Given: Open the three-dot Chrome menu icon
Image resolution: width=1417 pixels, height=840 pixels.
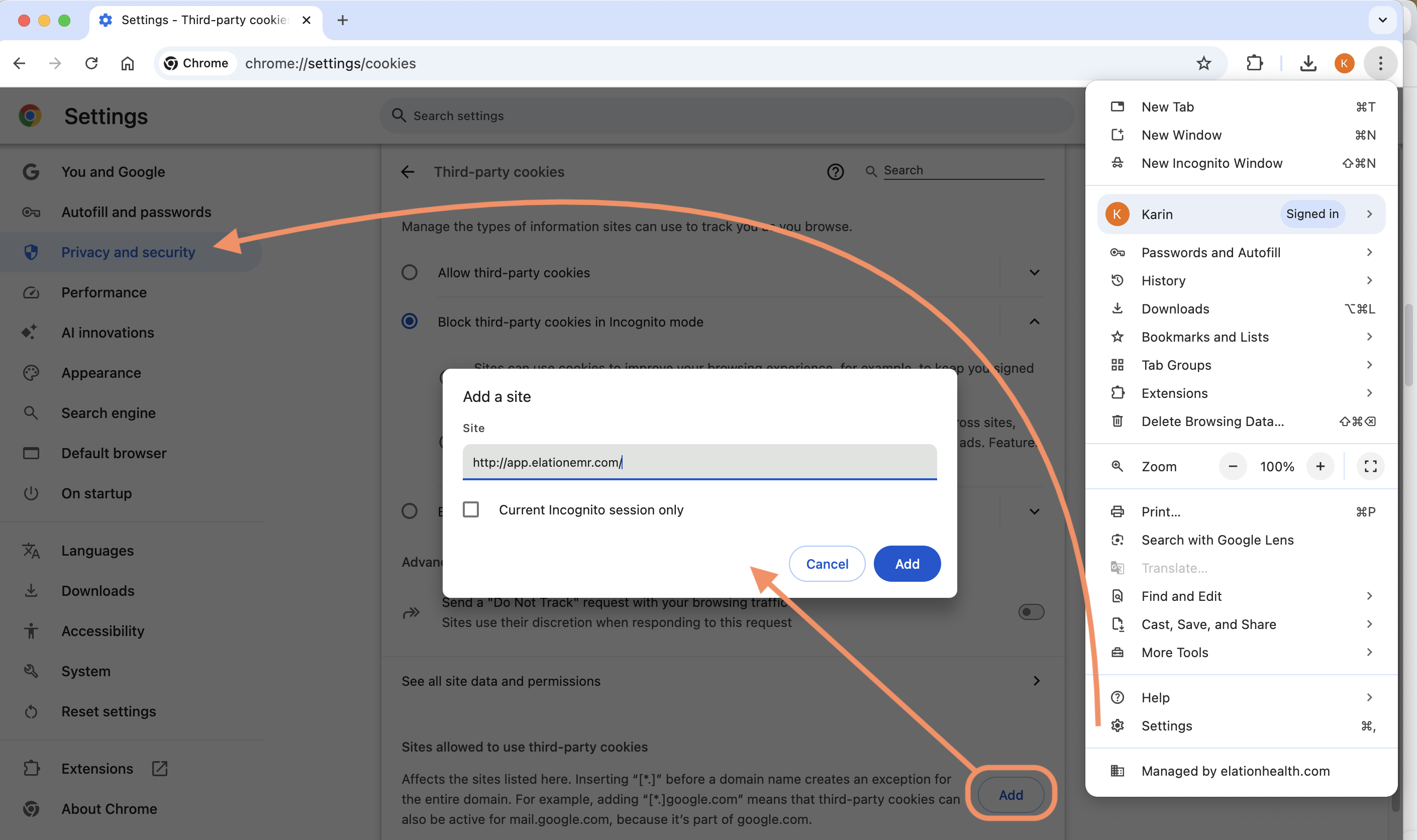Looking at the screenshot, I should click(x=1380, y=63).
